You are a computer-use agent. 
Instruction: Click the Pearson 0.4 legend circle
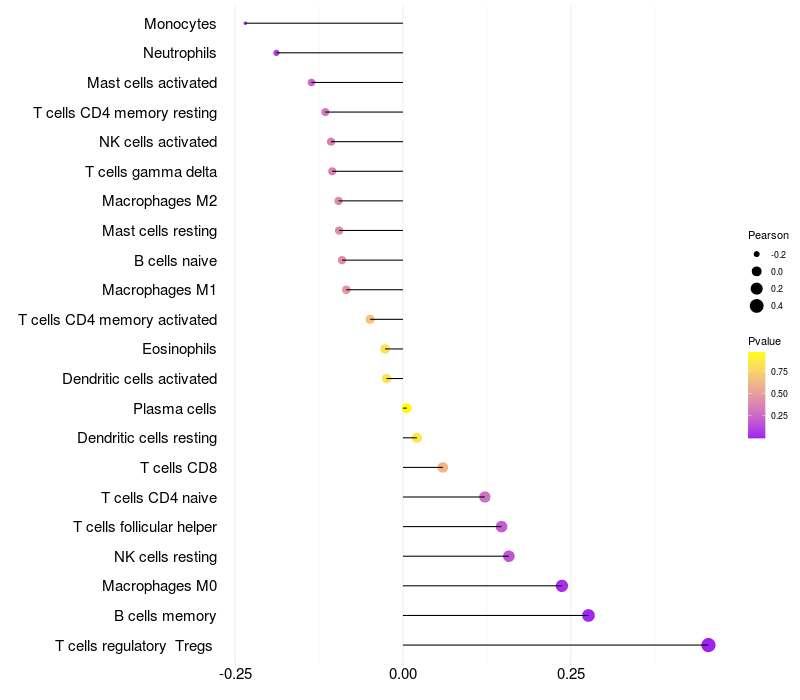pyautogui.click(x=757, y=306)
